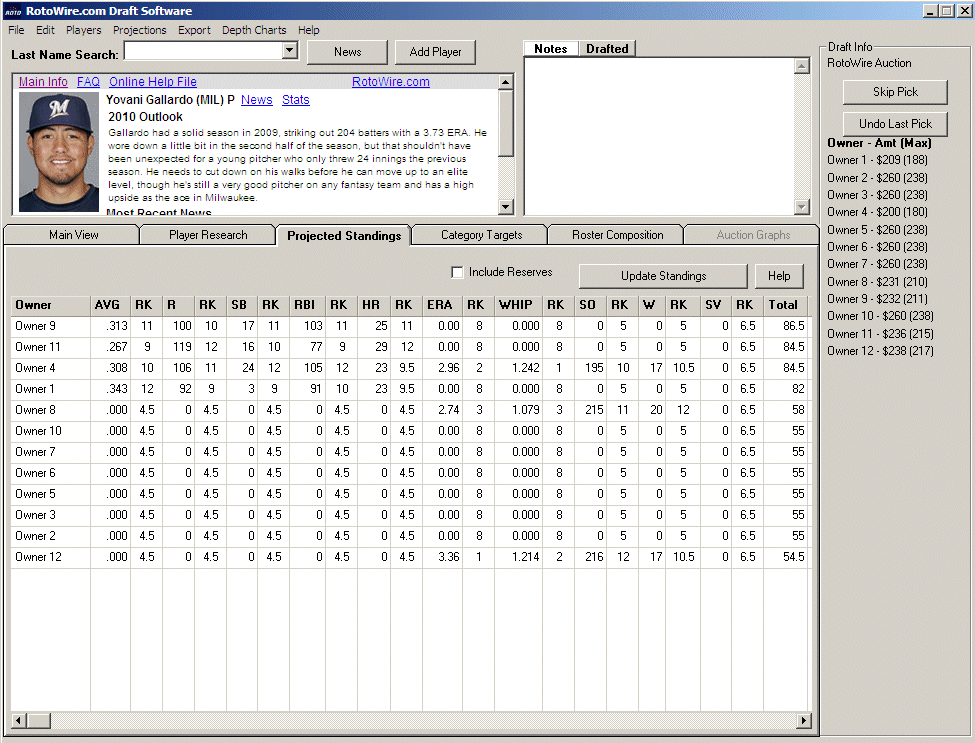Click inside the Notes text area
The image size is (975, 743).
point(659,136)
